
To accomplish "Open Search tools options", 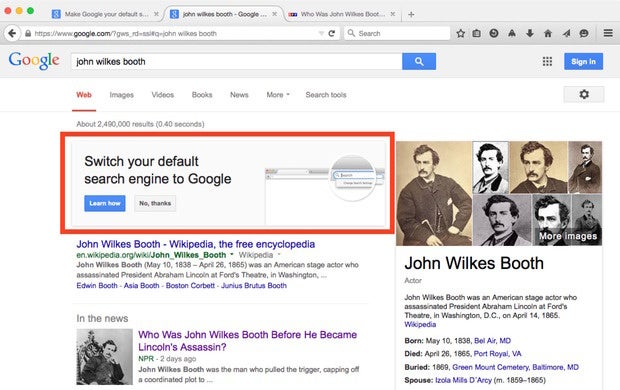I will (326, 95).
